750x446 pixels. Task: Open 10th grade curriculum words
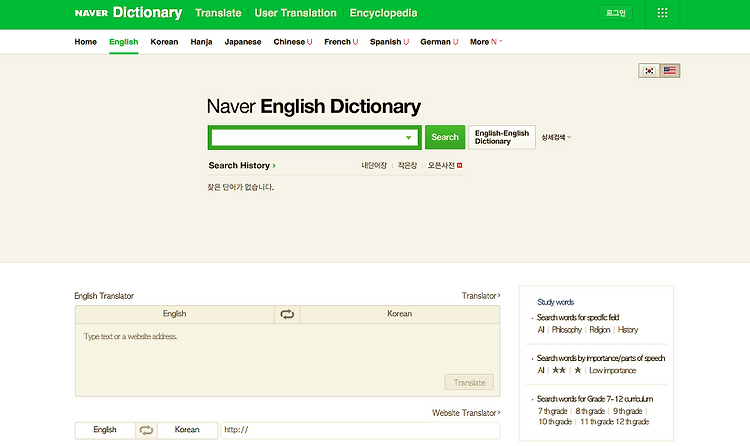click(555, 422)
